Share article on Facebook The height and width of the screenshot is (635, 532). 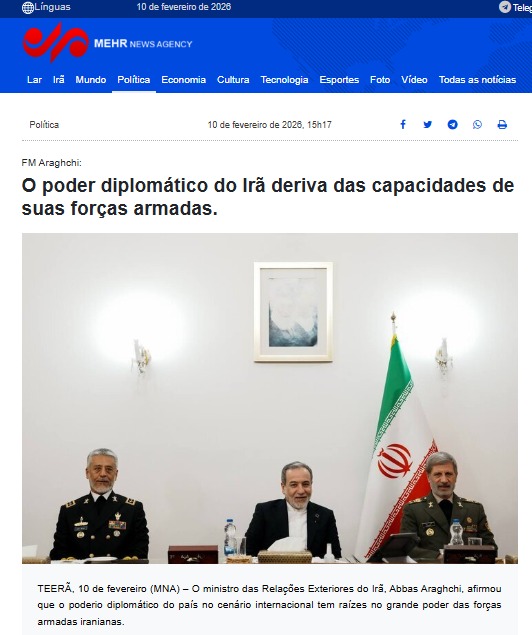[403, 124]
